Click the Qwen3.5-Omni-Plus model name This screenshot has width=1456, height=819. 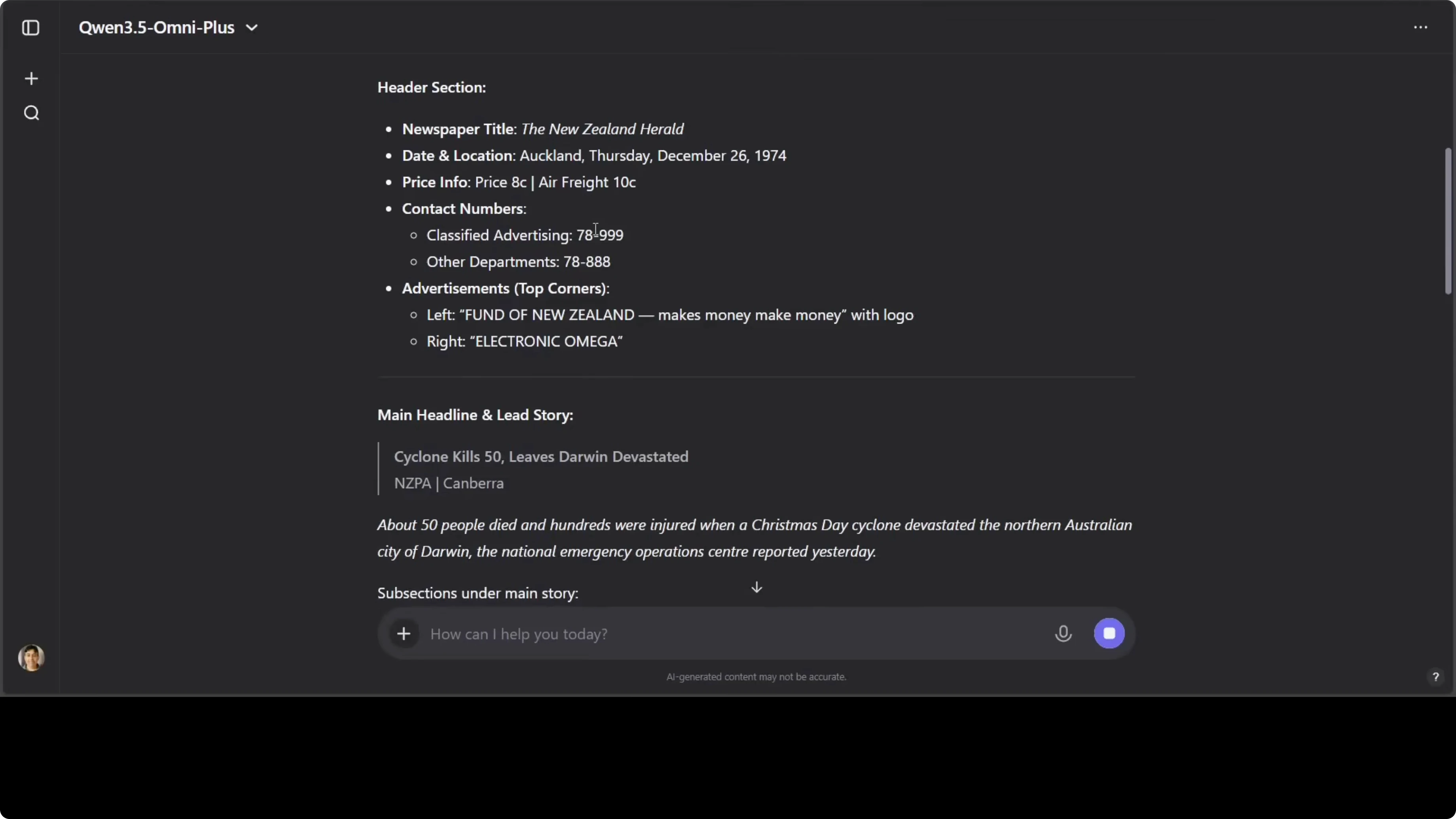coord(157,28)
